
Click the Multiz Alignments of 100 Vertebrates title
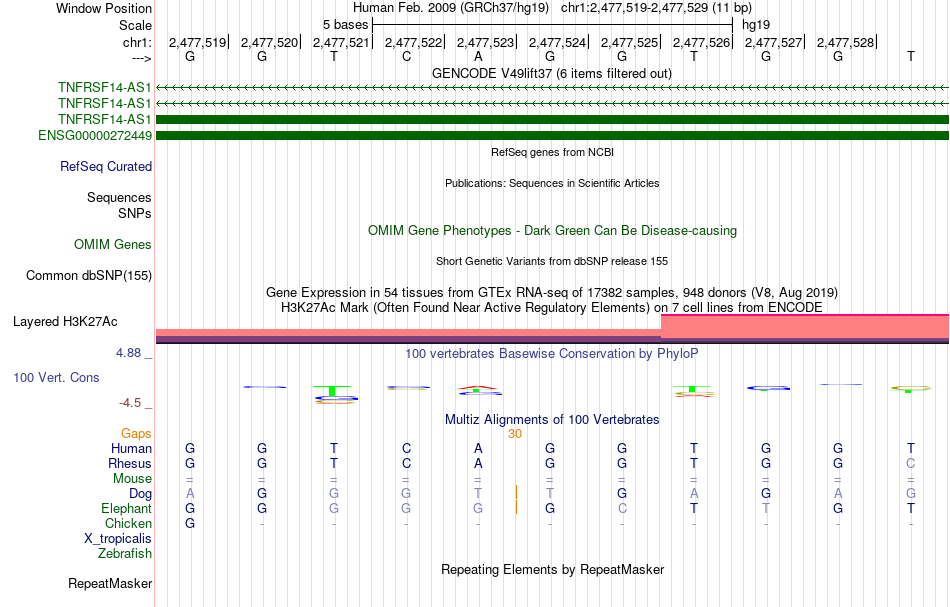point(552,419)
